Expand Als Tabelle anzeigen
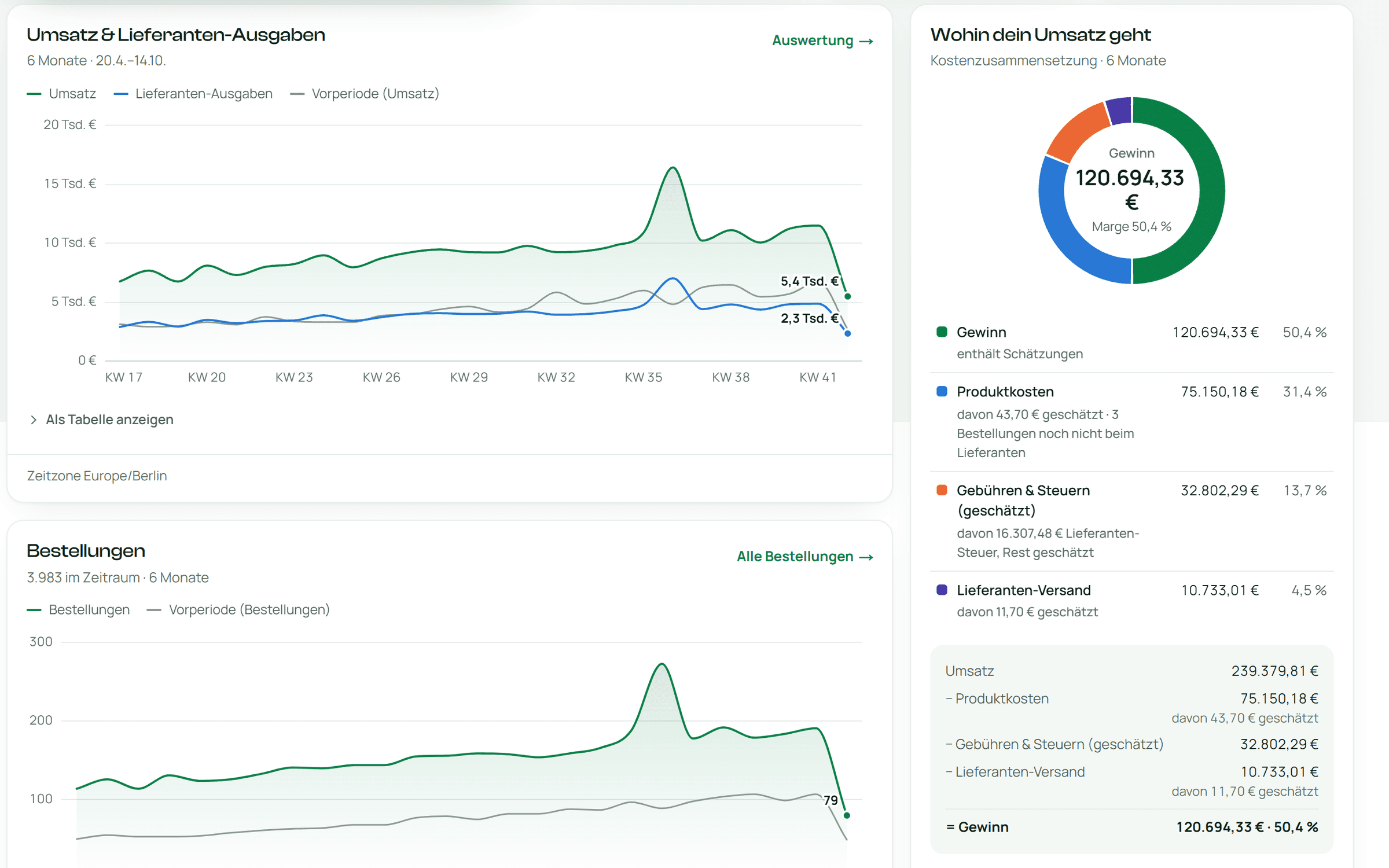Viewport: 1389px width, 868px height. point(101,420)
